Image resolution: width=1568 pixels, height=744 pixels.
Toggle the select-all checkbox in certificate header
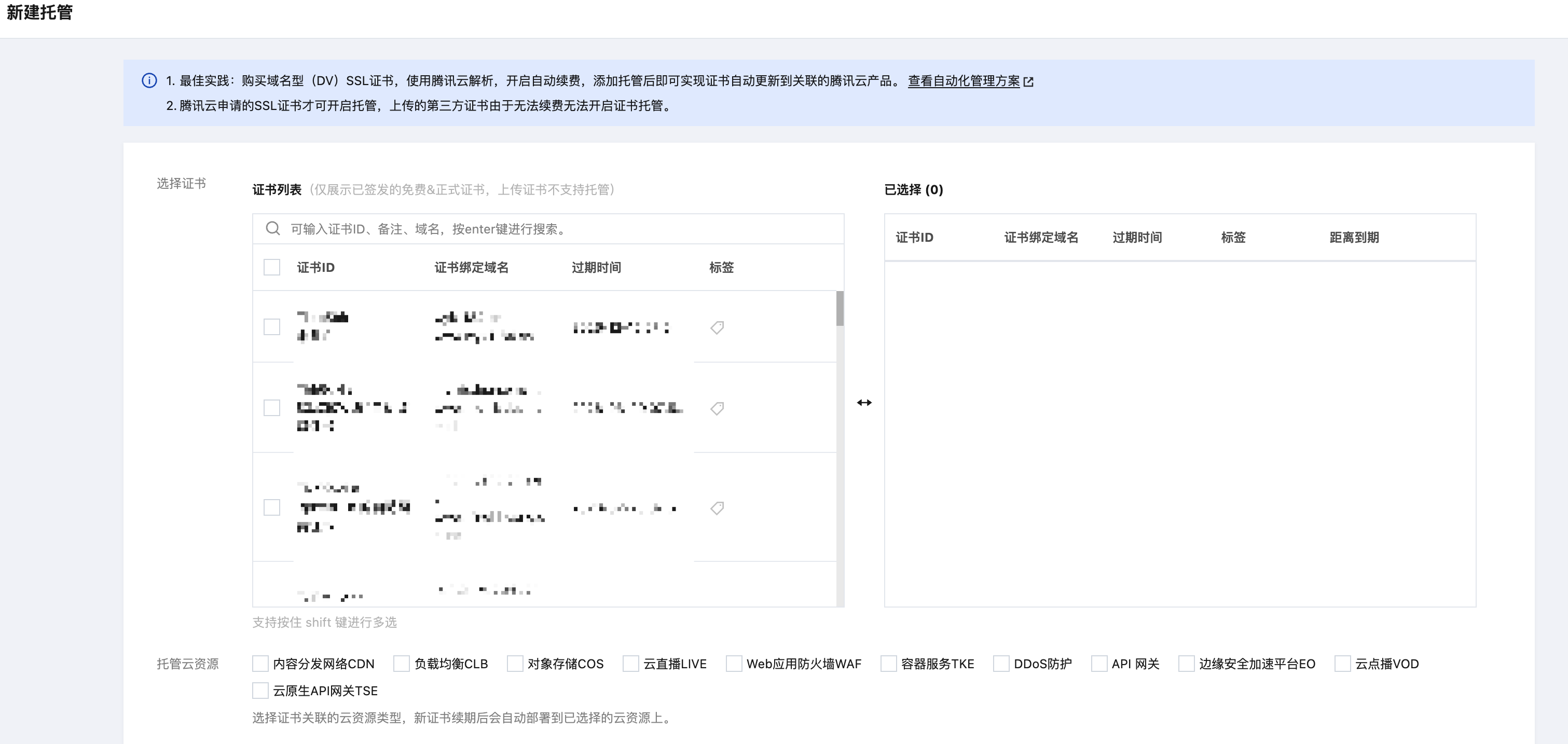(271, 267)
